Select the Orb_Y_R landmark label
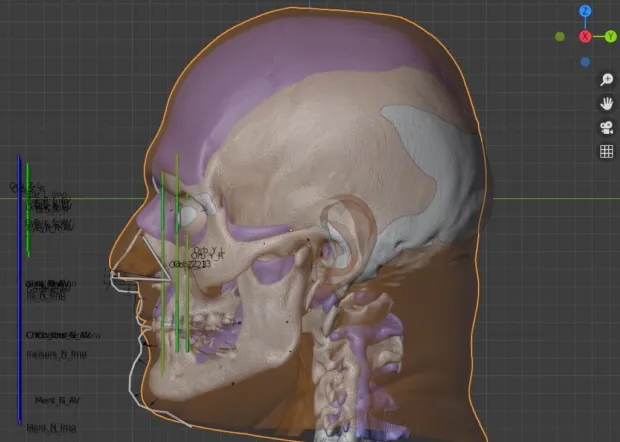This screenshot has height=442, width=620. (x=208, y=253)
